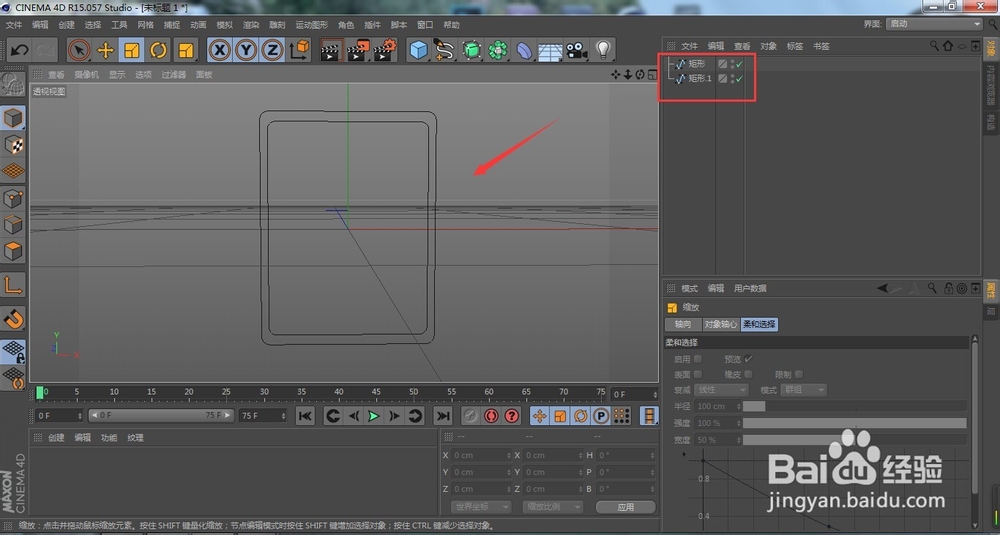Click the 应用 button

click(x=626, y=507)
